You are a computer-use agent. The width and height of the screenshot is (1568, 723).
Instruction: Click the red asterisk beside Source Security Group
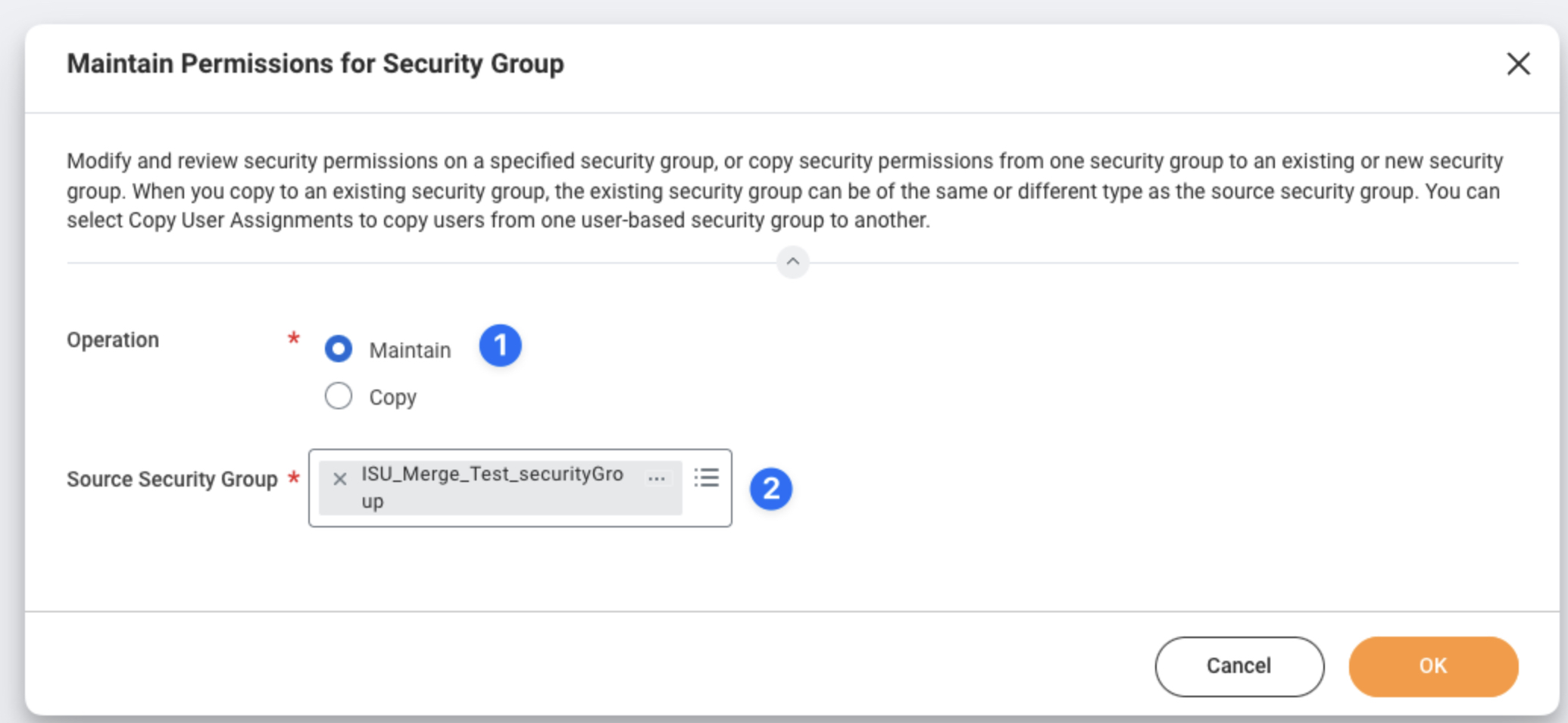(x=294, y=477)
